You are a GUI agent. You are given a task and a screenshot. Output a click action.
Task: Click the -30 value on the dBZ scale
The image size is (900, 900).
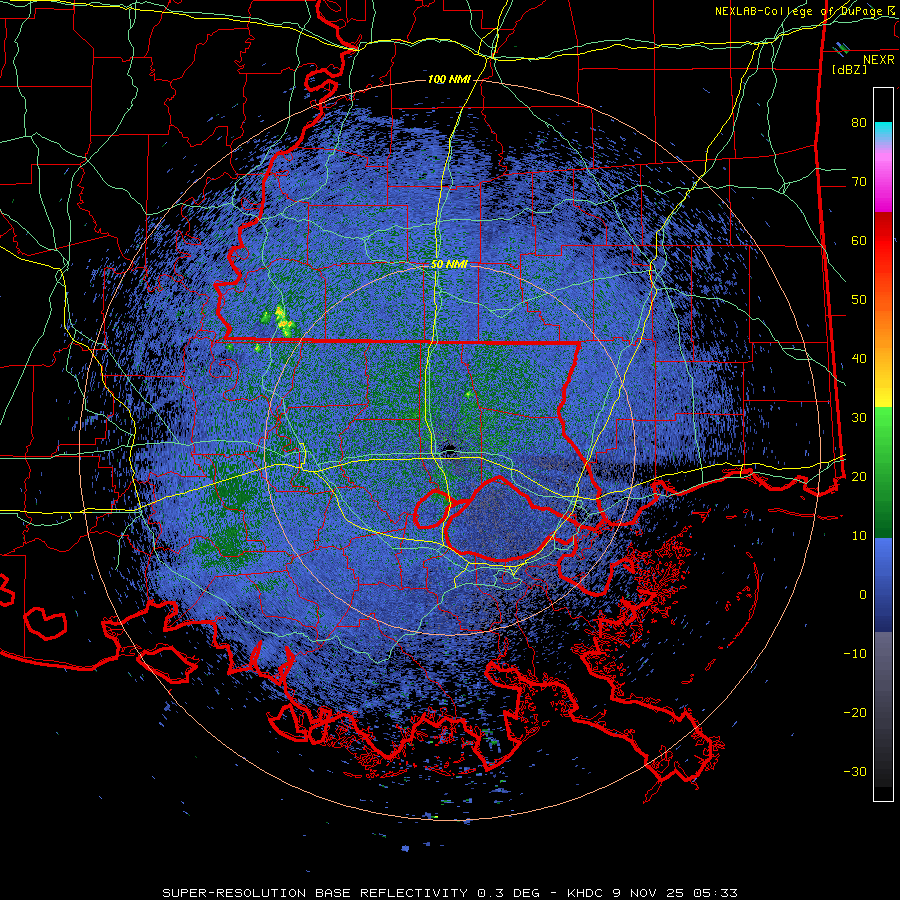point(855,771)
